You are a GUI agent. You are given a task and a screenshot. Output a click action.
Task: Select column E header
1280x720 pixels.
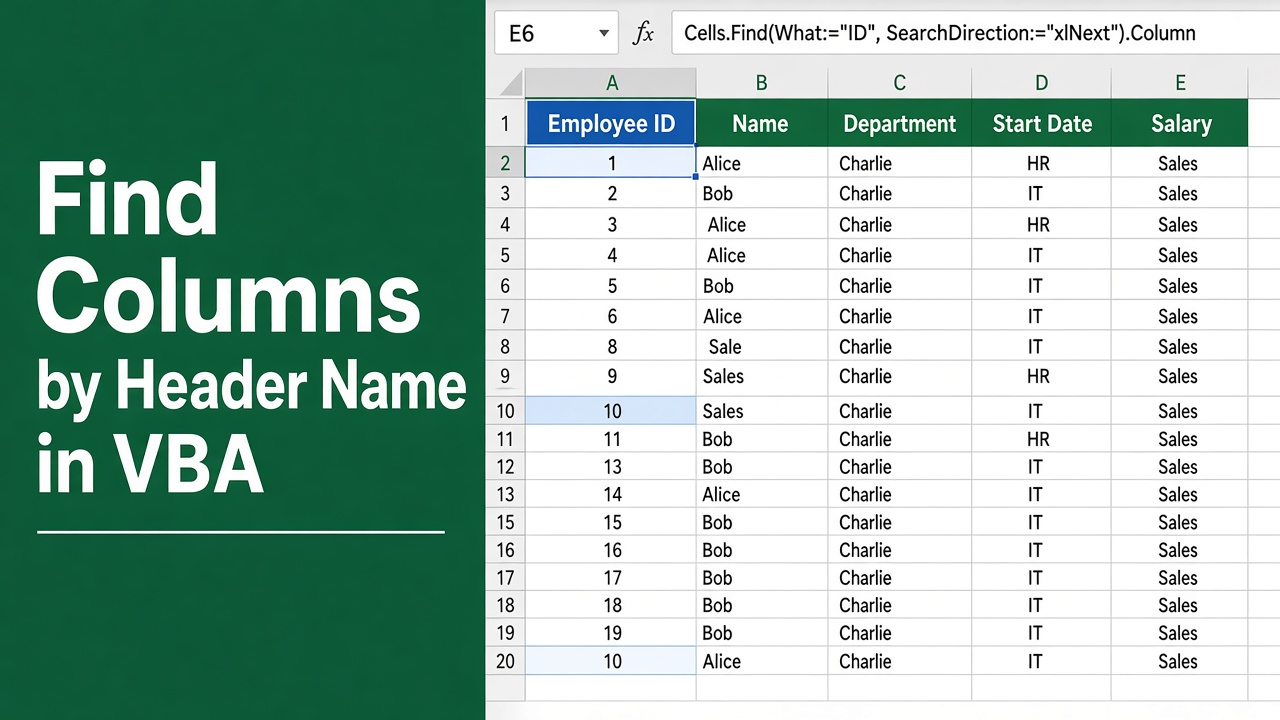tap(1180, 83)
